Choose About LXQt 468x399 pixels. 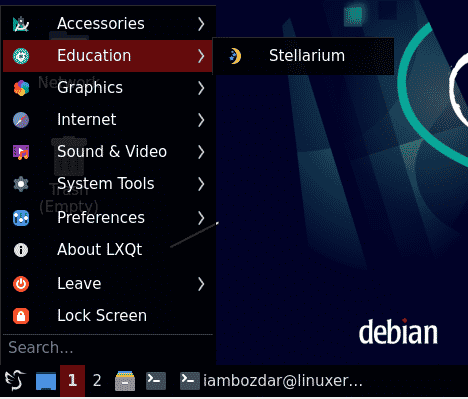click(x=108, y=250)
